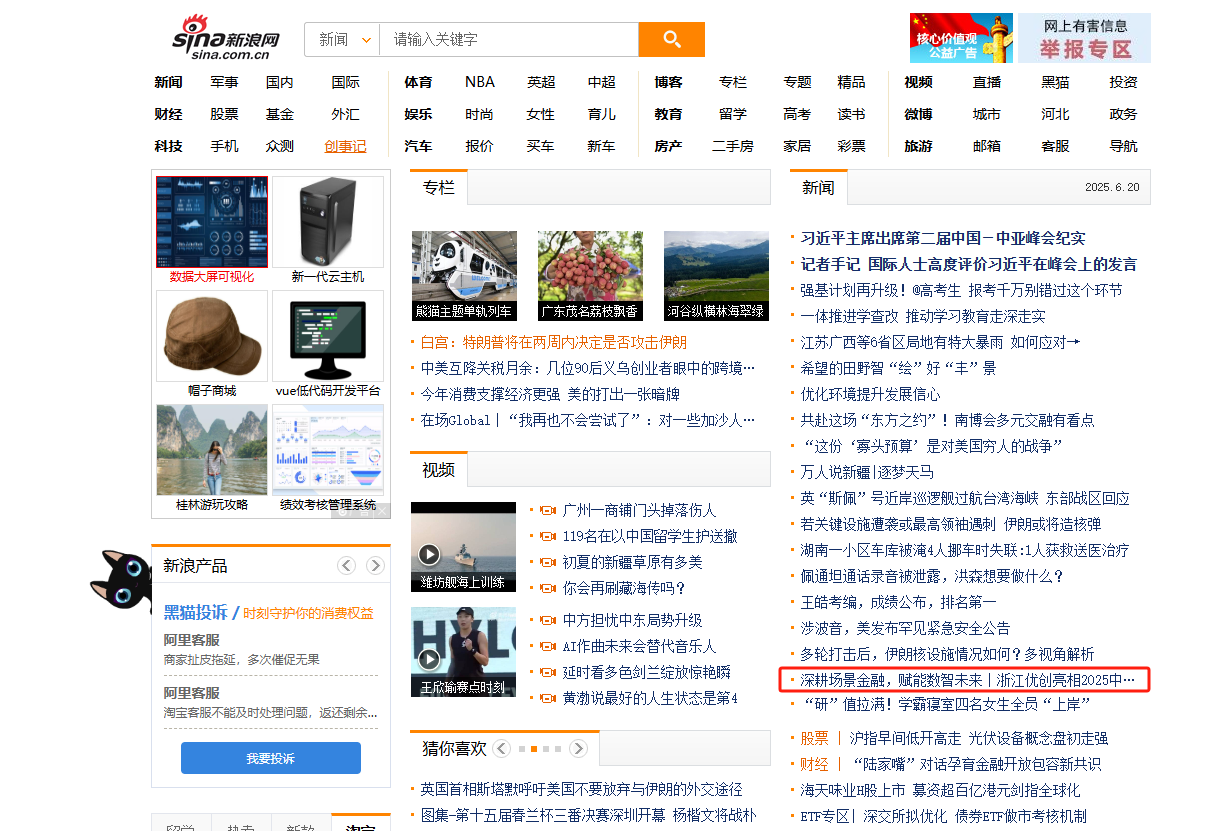The width and height of the screenshot is (1220, 831).
Task: Open the 核心价值观 公益广告 banner
Action: point(961,38)
